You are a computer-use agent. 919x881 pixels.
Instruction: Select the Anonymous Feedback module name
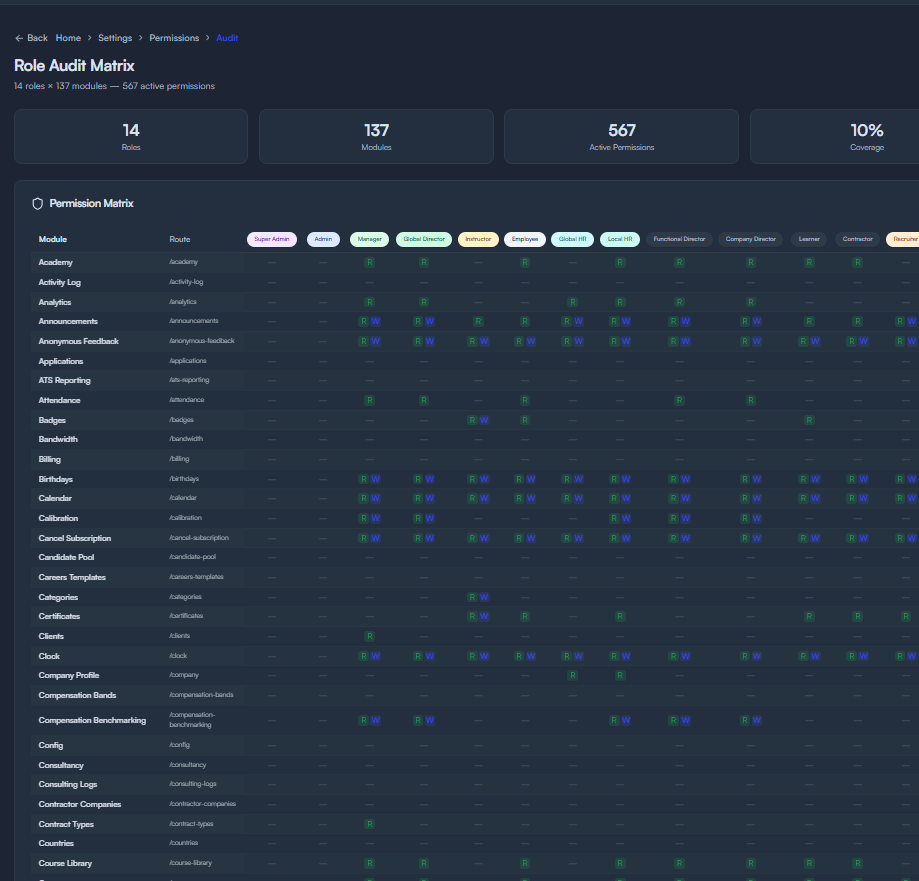79,341
